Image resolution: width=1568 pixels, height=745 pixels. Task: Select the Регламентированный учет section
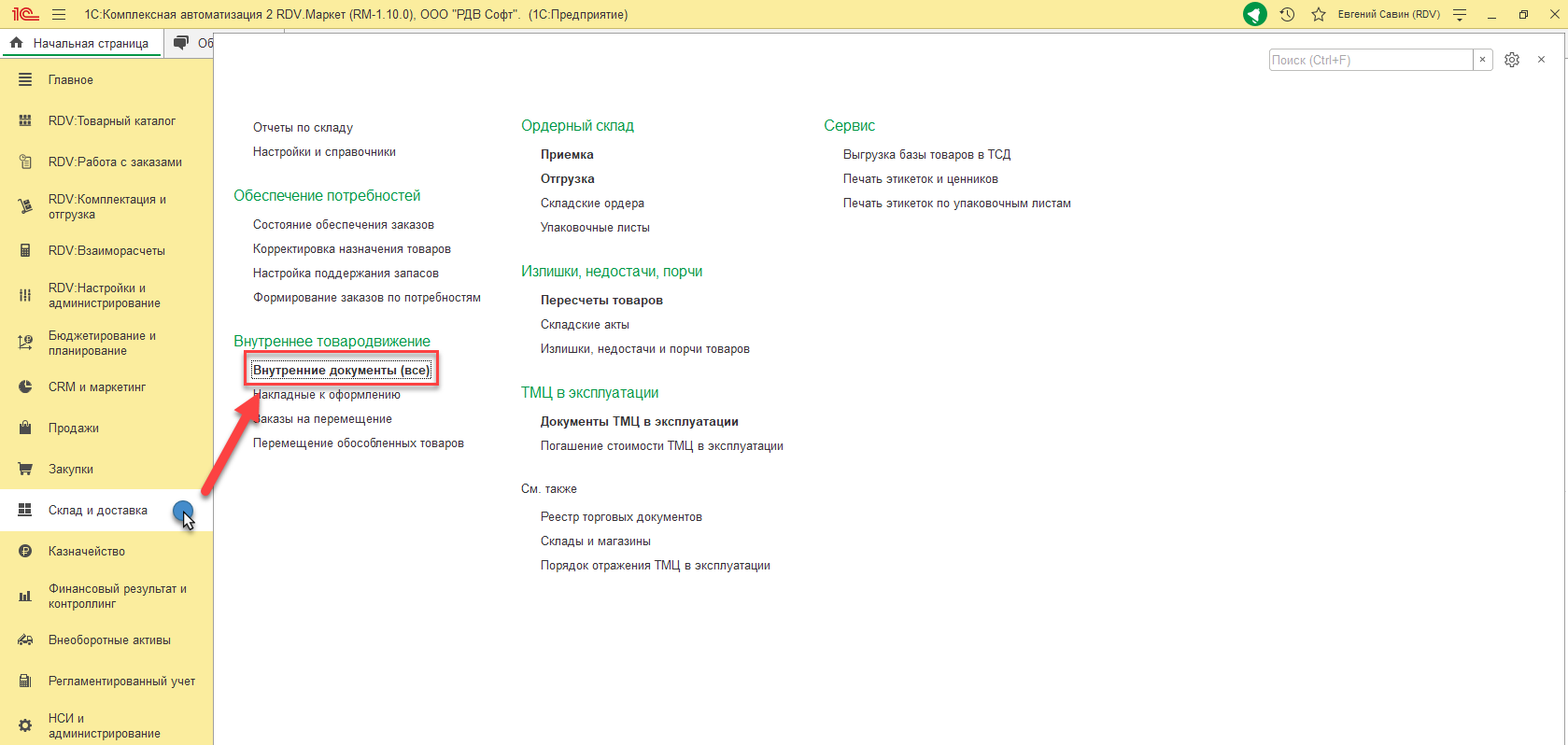point(106,682)
